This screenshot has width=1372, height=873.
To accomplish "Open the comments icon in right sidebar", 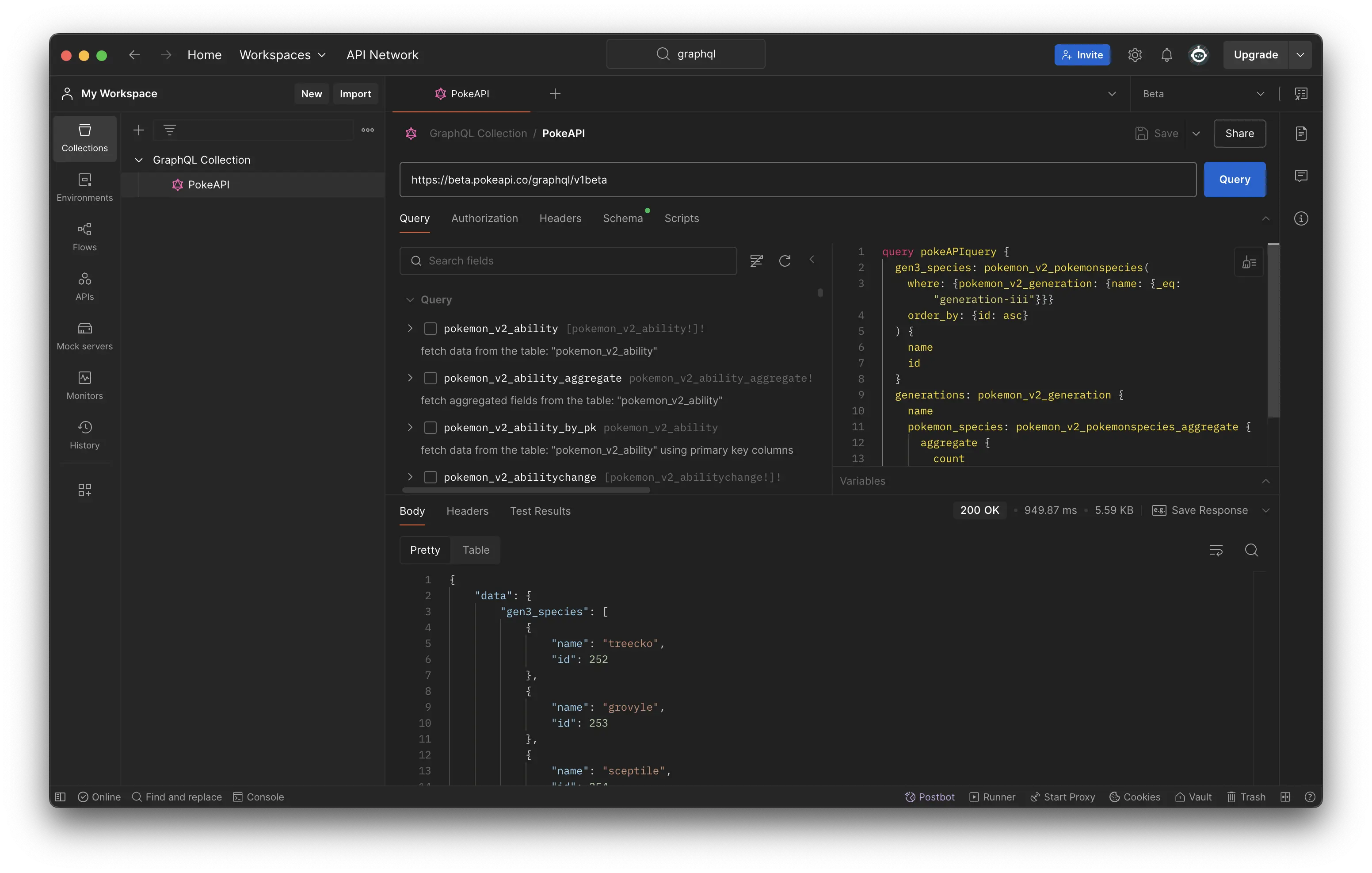I will pos(1301,176).
